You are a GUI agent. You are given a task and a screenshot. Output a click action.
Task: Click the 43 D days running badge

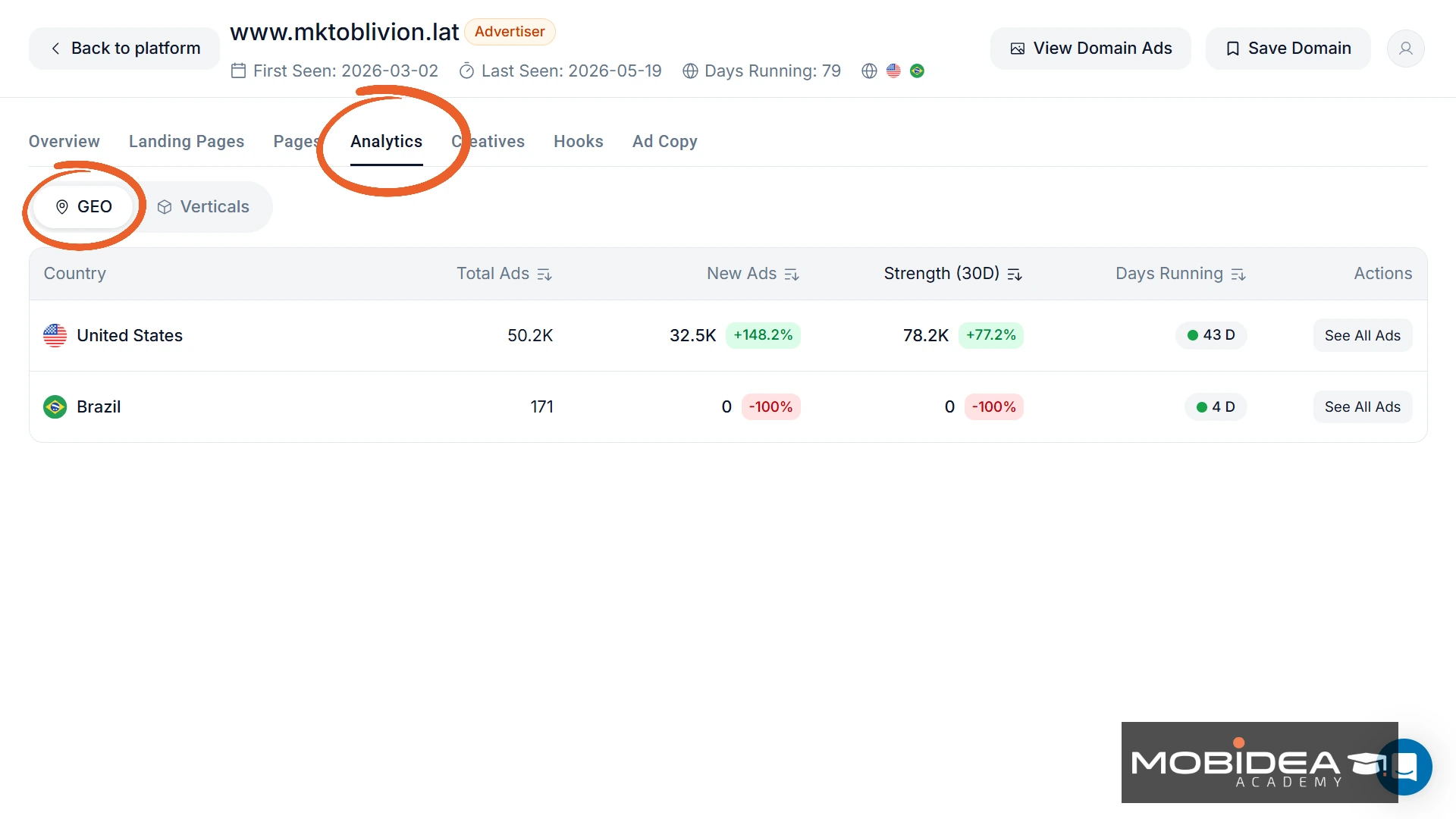pos(1211,334)
